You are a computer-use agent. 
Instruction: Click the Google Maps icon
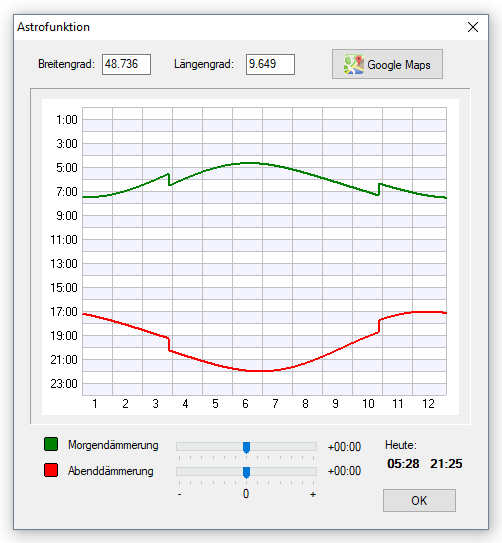tap(354, 64)
